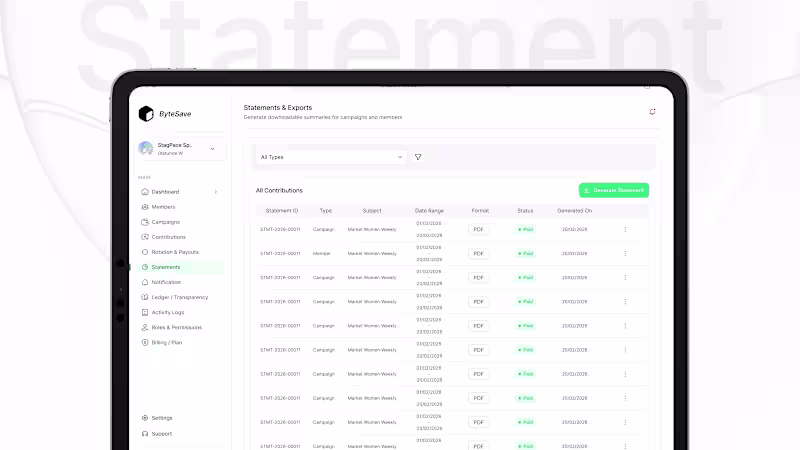The height and width of the screenshot is (450, 800).
Task: Expand the Dashboard submenu chevron
Action: pos(216,192)
